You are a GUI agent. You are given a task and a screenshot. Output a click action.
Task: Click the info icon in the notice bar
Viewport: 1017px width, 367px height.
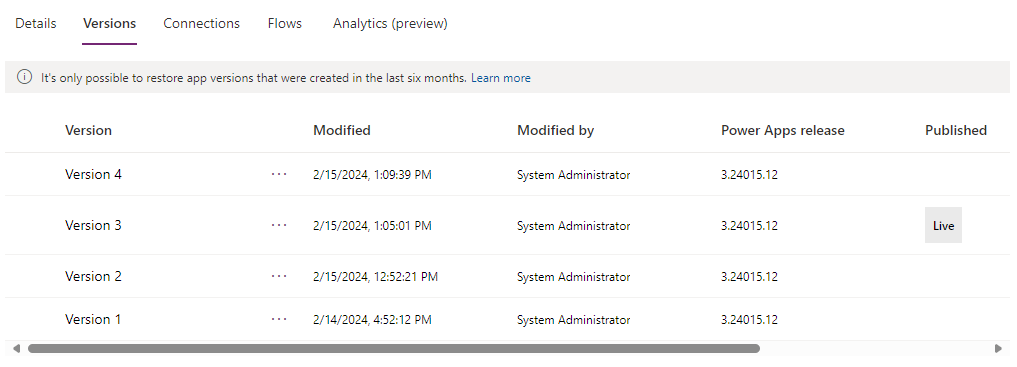pos(24,78)
